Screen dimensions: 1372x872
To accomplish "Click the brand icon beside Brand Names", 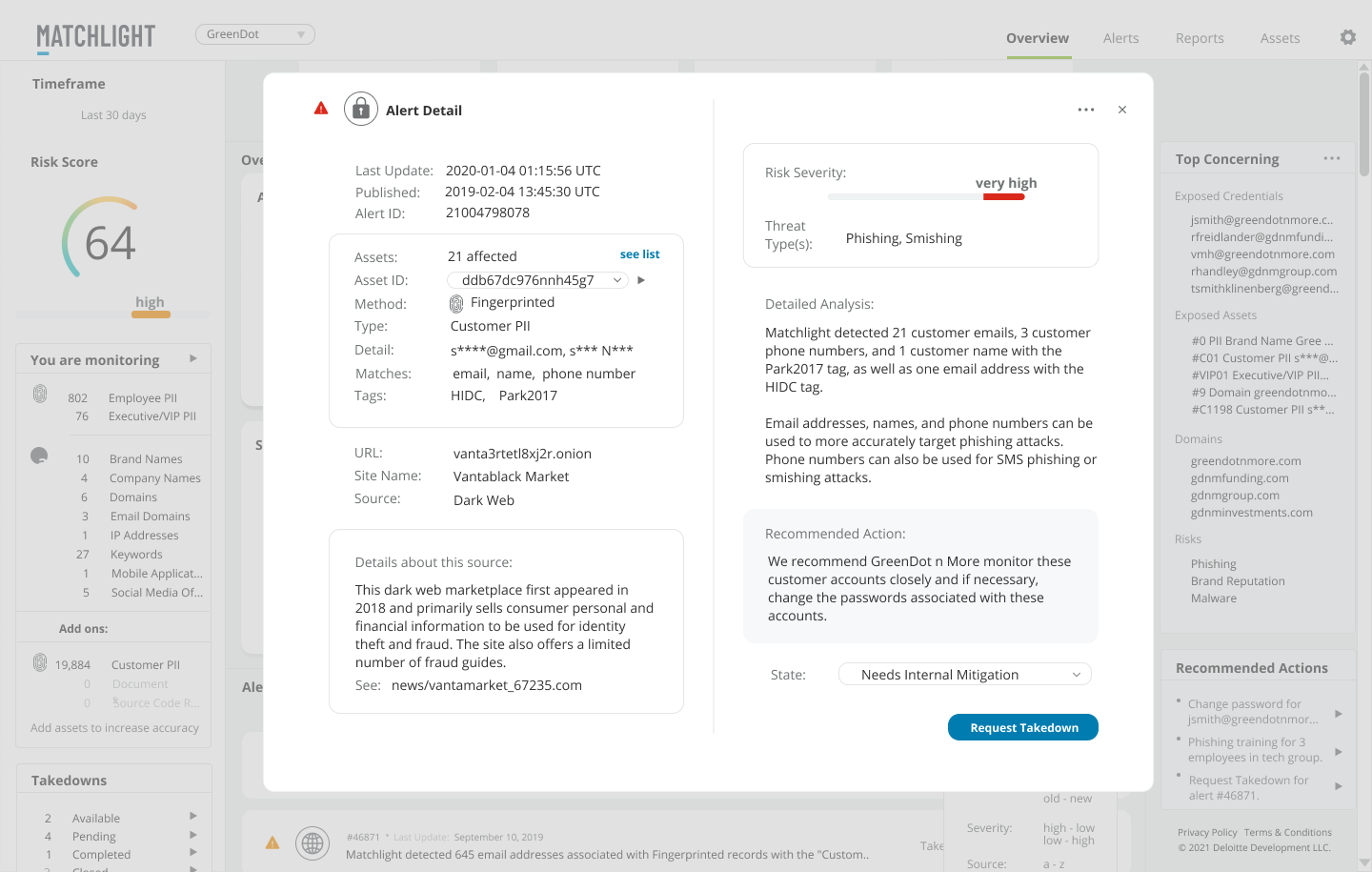I will pyautogui.click(x=39, y=456).
